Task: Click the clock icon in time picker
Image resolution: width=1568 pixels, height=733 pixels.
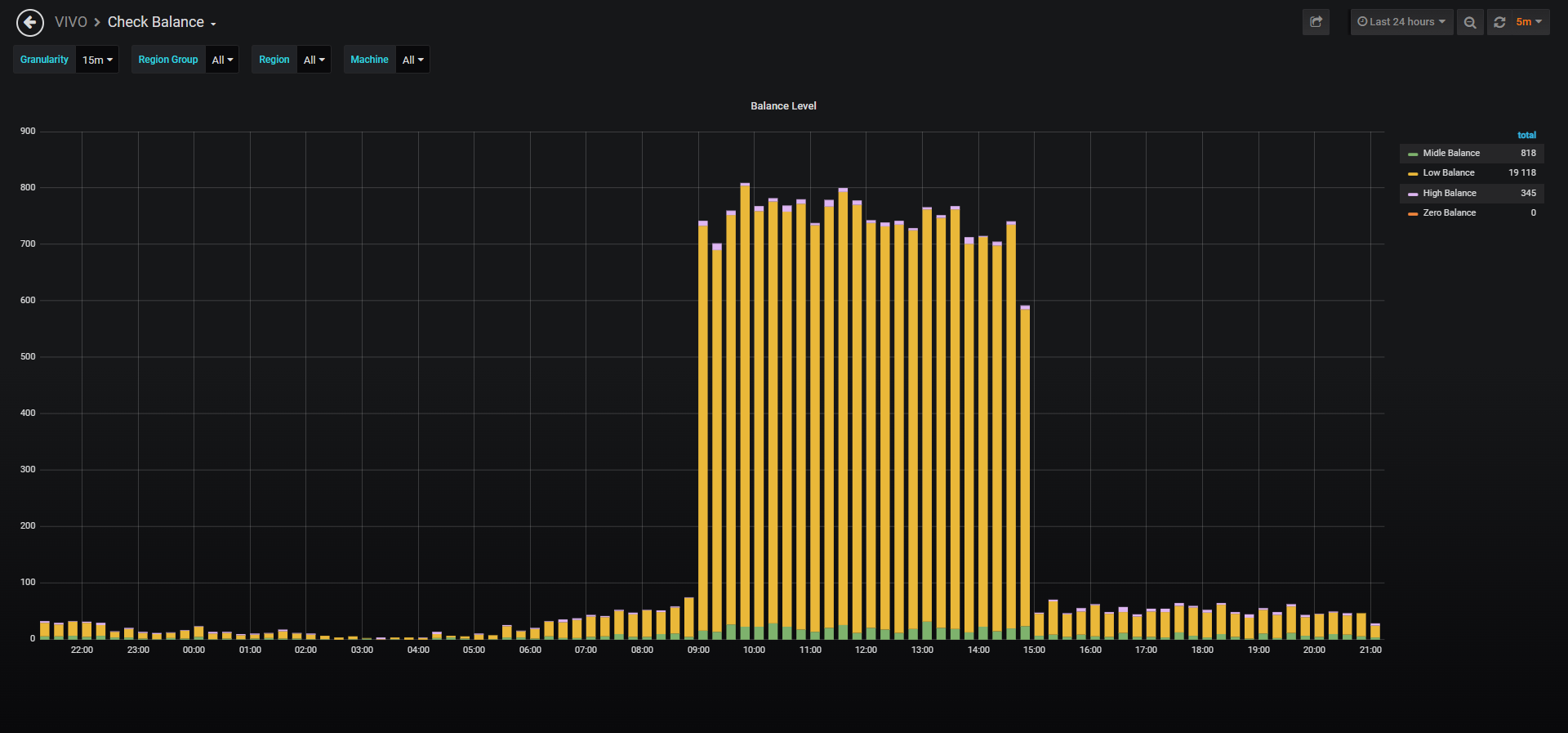Action: pos(1362,22)
